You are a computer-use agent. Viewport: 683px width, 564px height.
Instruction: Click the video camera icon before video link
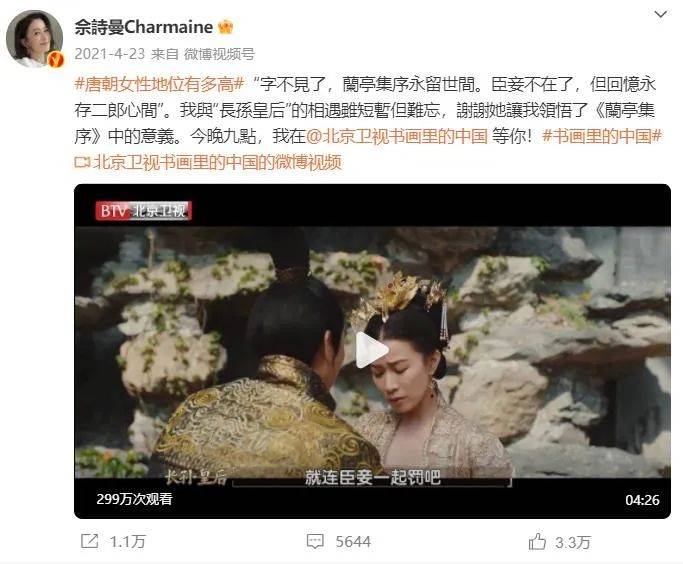click(x=82, y=163)
